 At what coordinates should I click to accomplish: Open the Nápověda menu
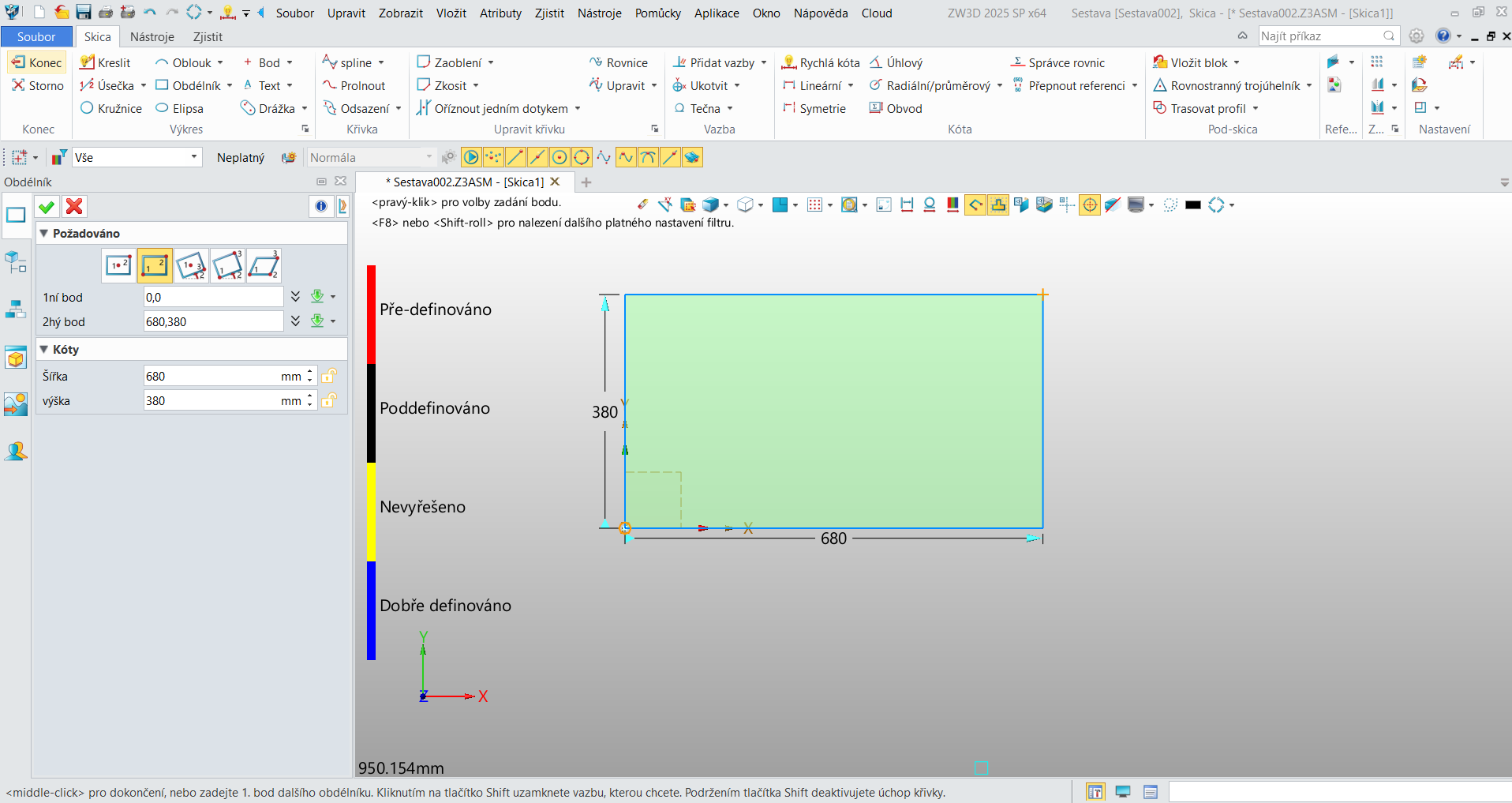tap(821, 13)
